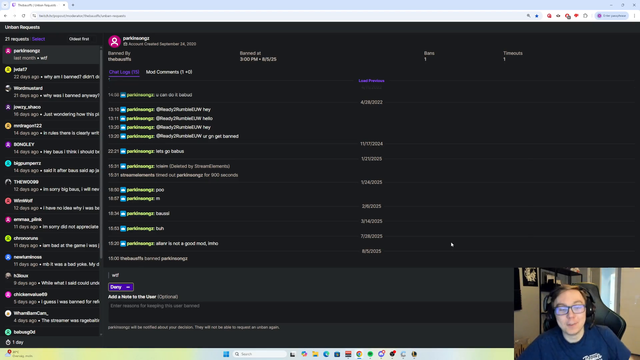
Task: Click the taskbar Search box
Action: pos(260,354)
